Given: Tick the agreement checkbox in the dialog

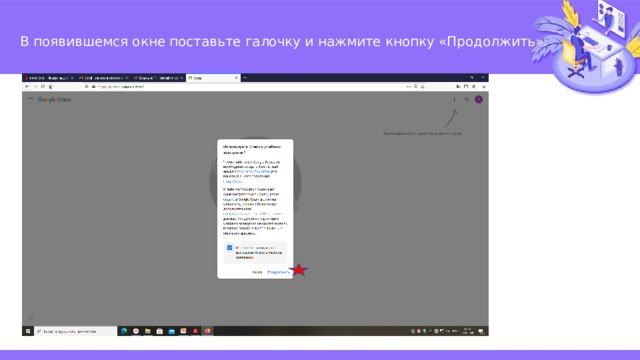Looking at the screenshot, I should [229, 248].
